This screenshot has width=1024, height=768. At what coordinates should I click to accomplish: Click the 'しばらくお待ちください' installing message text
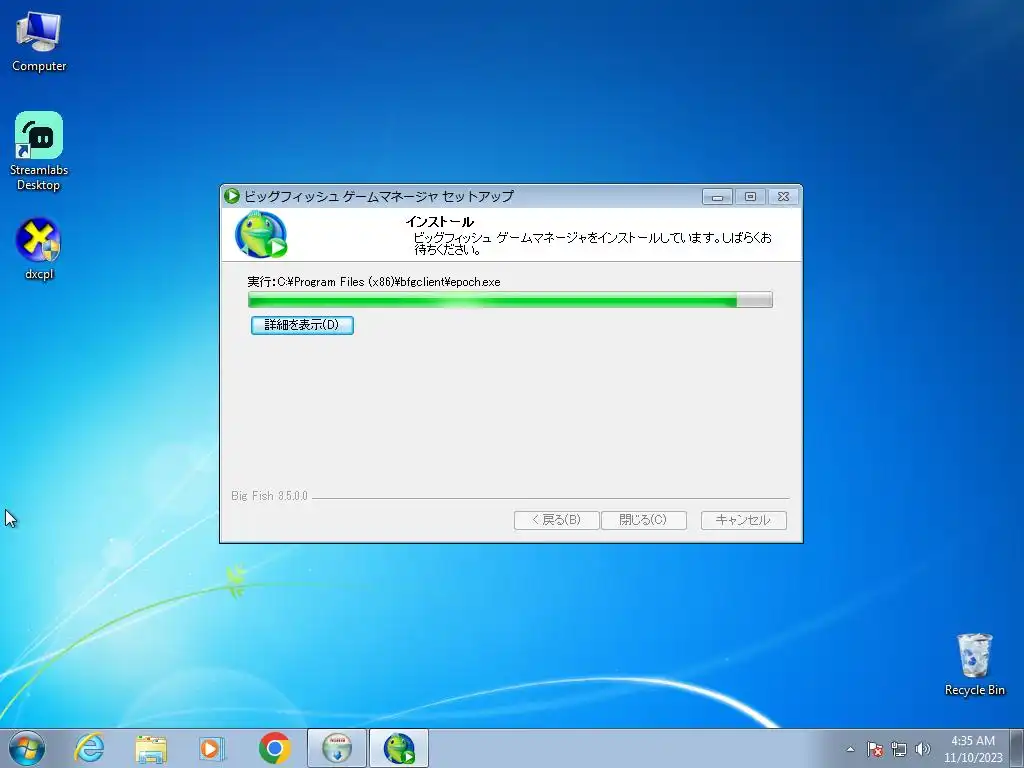click(x=592, y=243)
